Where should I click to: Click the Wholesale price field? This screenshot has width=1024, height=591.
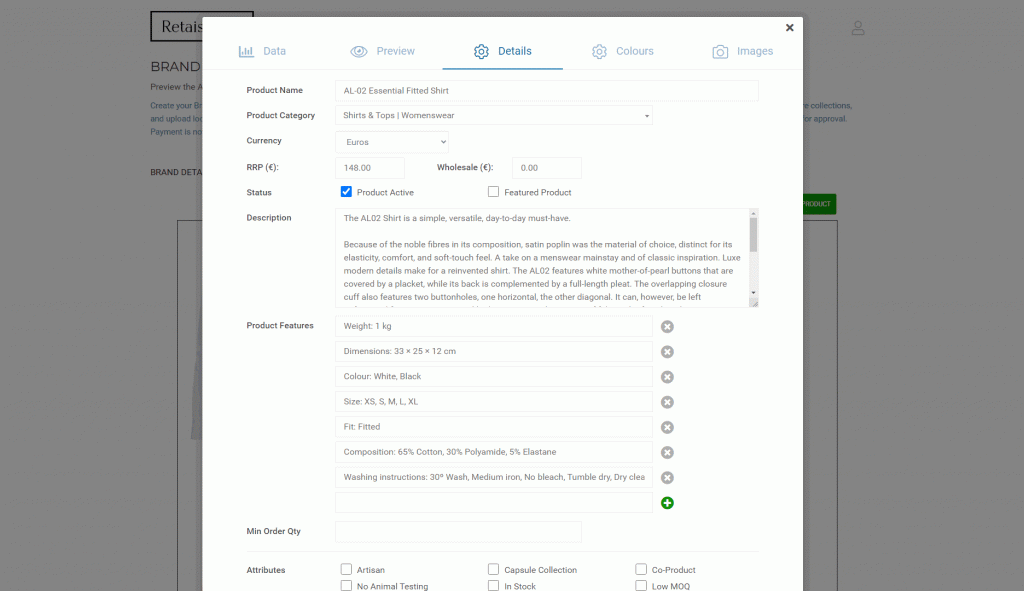coord(547,168)
